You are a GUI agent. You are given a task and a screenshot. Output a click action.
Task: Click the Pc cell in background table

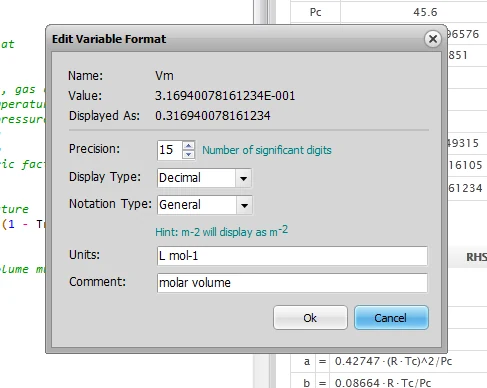click(315, 12)
